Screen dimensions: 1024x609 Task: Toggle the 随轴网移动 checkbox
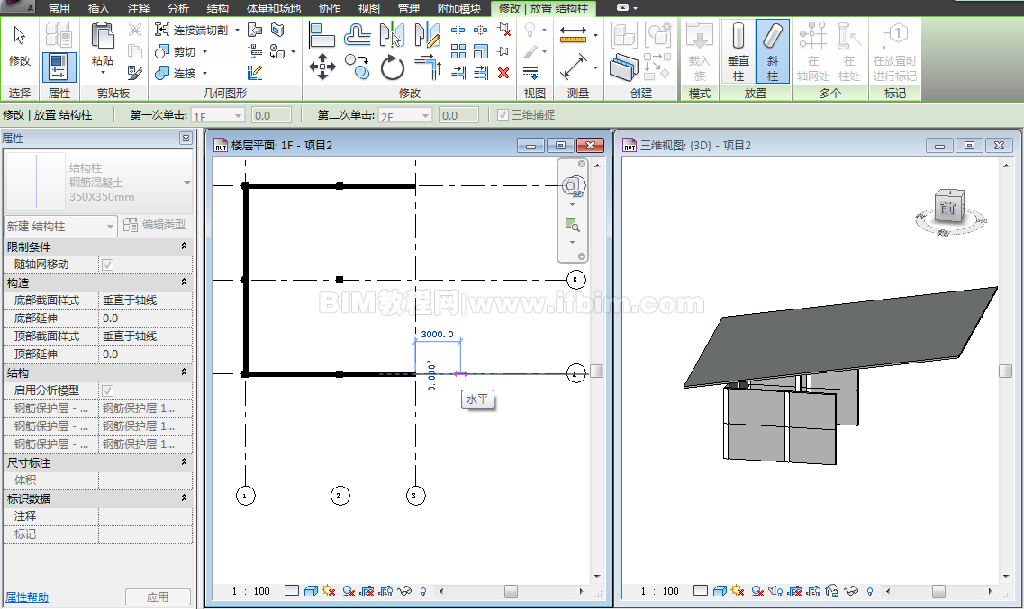[x=107, y=264]
